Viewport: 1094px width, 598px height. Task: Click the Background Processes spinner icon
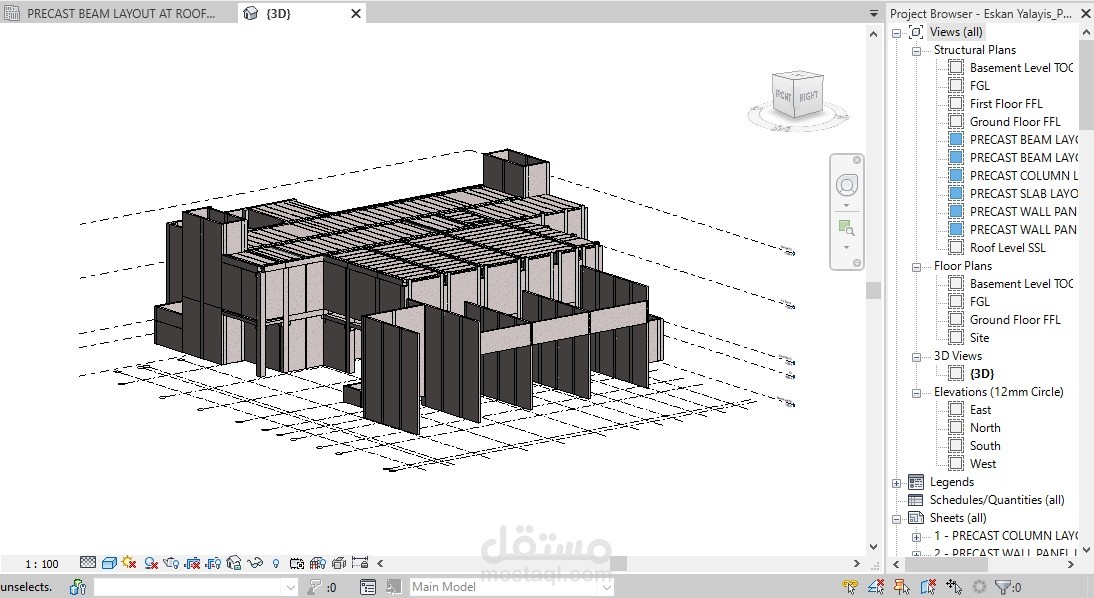pyautogui.click(x=980, y=587)
